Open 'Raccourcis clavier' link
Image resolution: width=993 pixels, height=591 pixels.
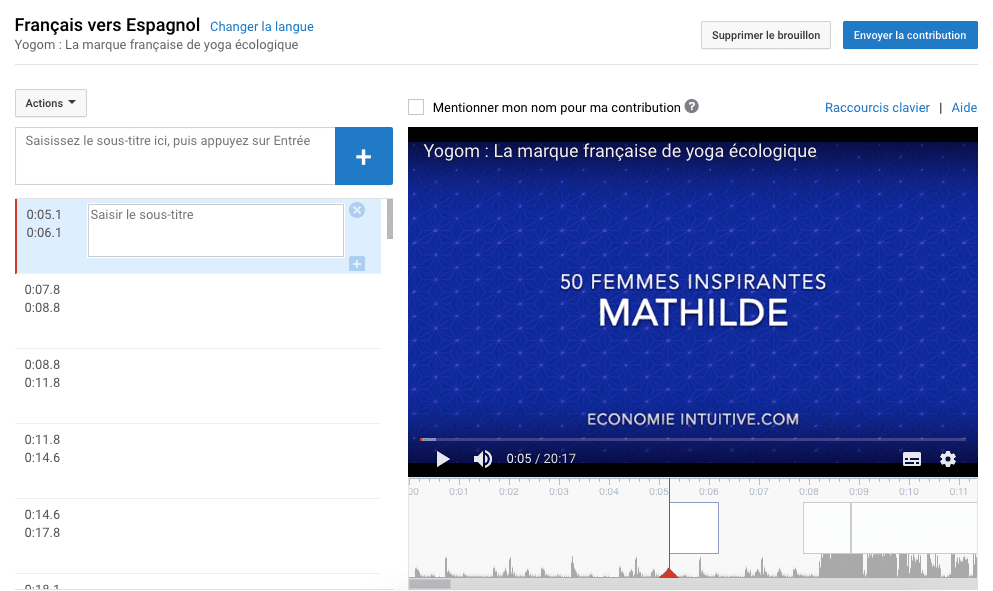877,108
